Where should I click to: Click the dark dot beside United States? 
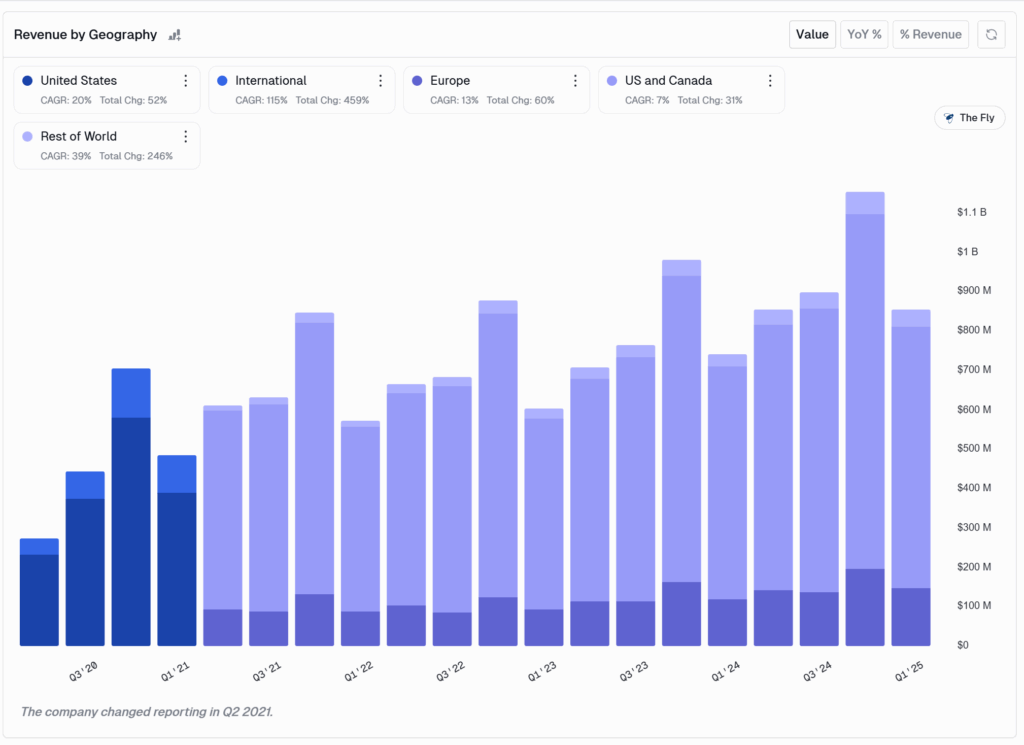[x=27, y=81]
